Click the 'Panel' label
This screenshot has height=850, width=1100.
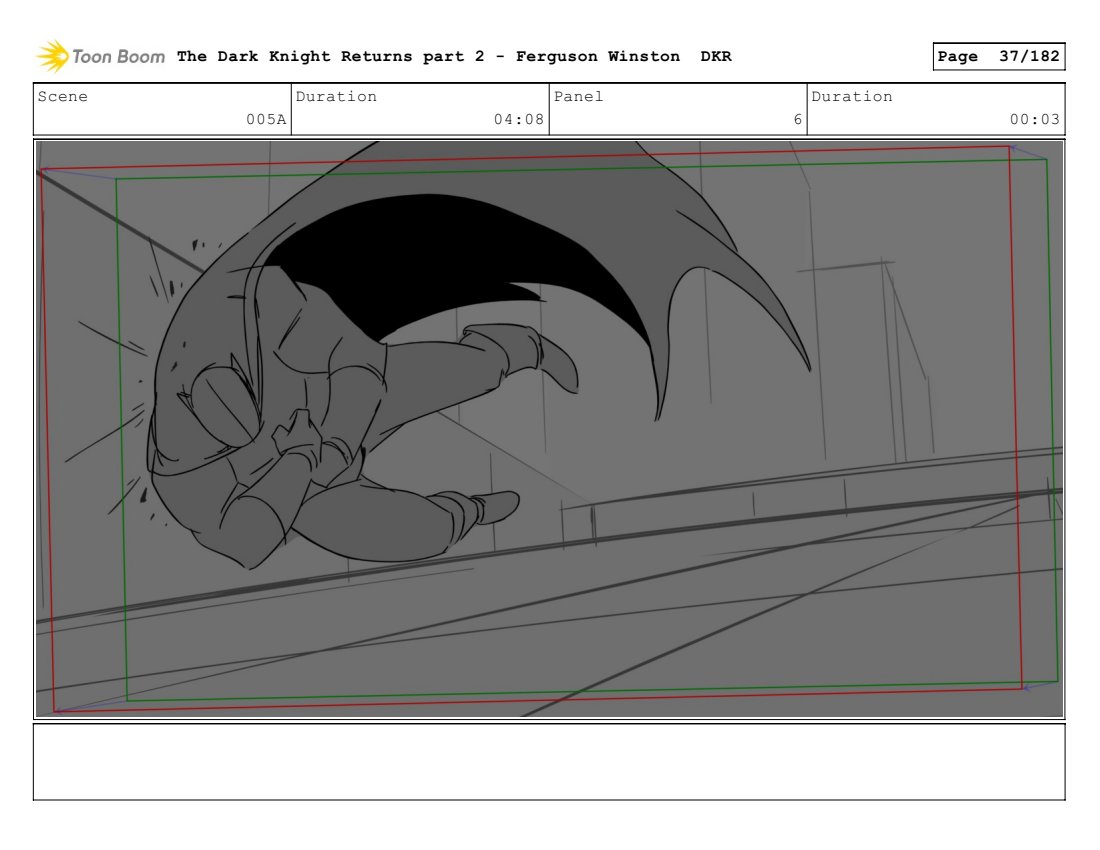(x=578, y=96)
